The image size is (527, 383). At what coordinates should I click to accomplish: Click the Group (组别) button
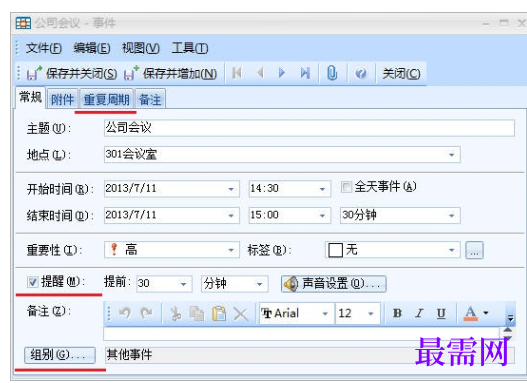coord(60,355)
